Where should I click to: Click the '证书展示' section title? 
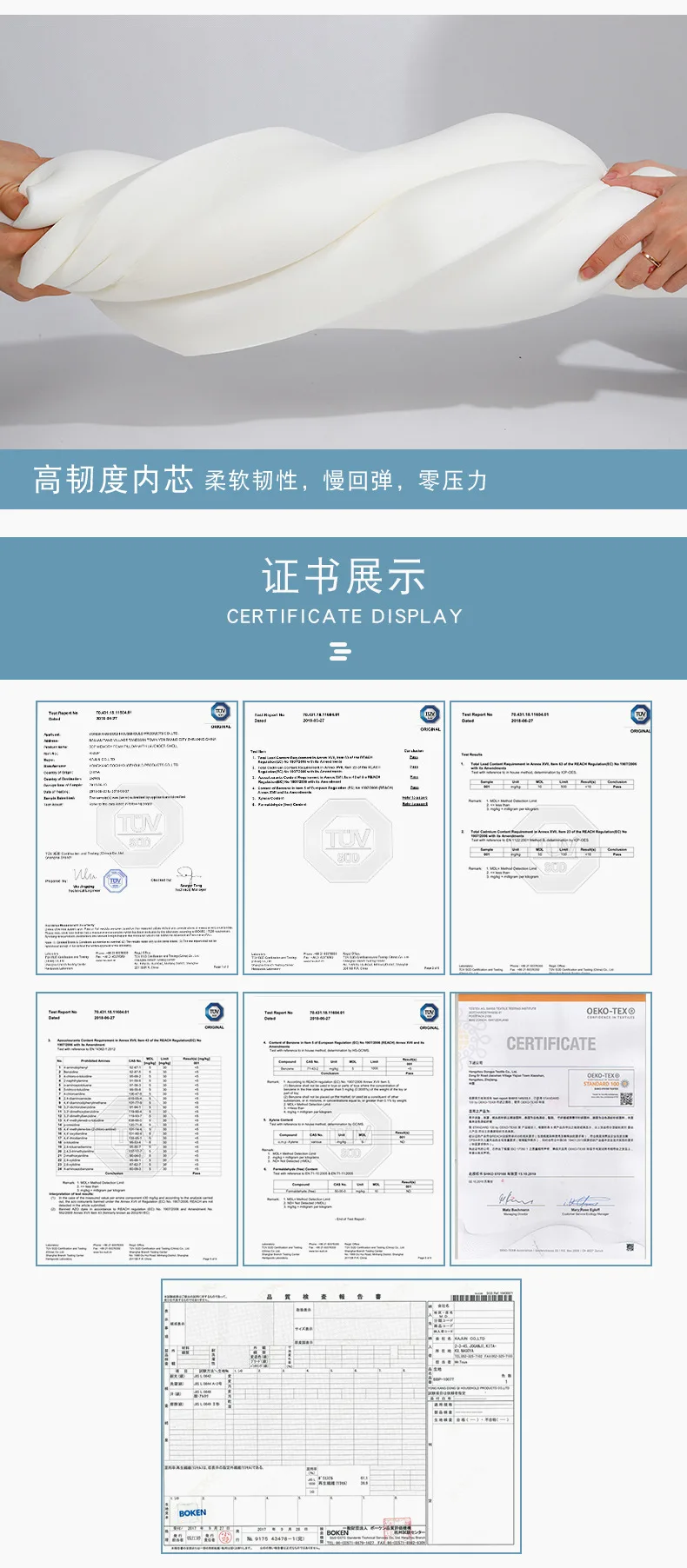(x=343, y=577)
